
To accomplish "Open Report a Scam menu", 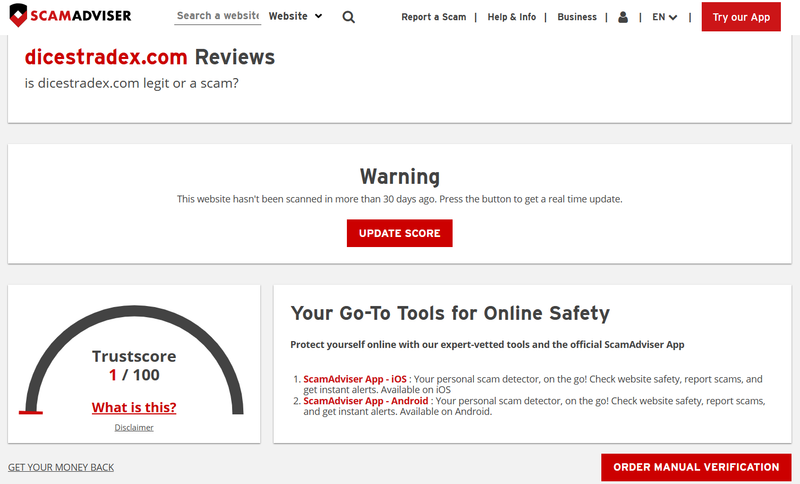I will (x=434, y=17).
